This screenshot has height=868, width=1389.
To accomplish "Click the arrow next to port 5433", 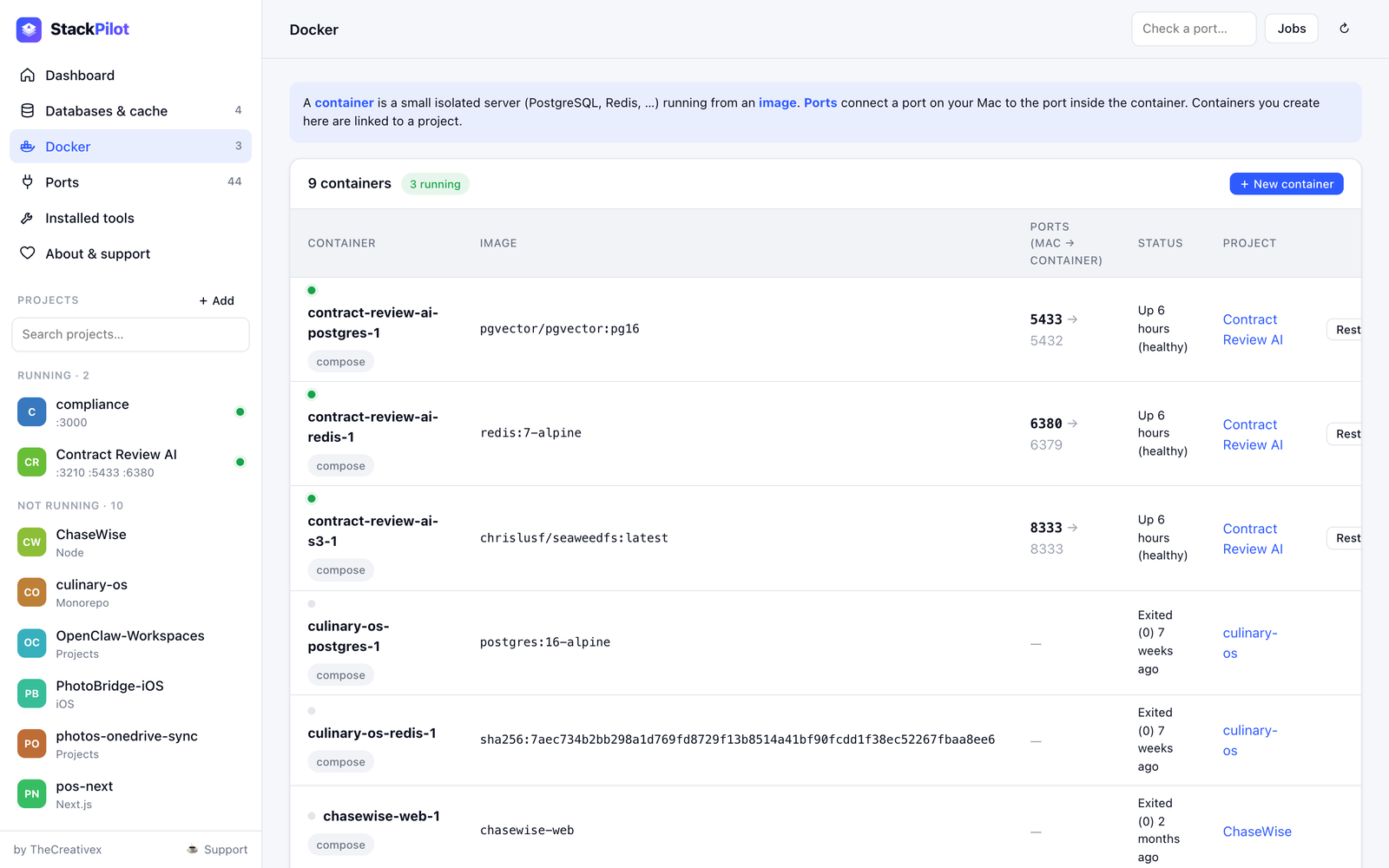I will pos(1073,319).
